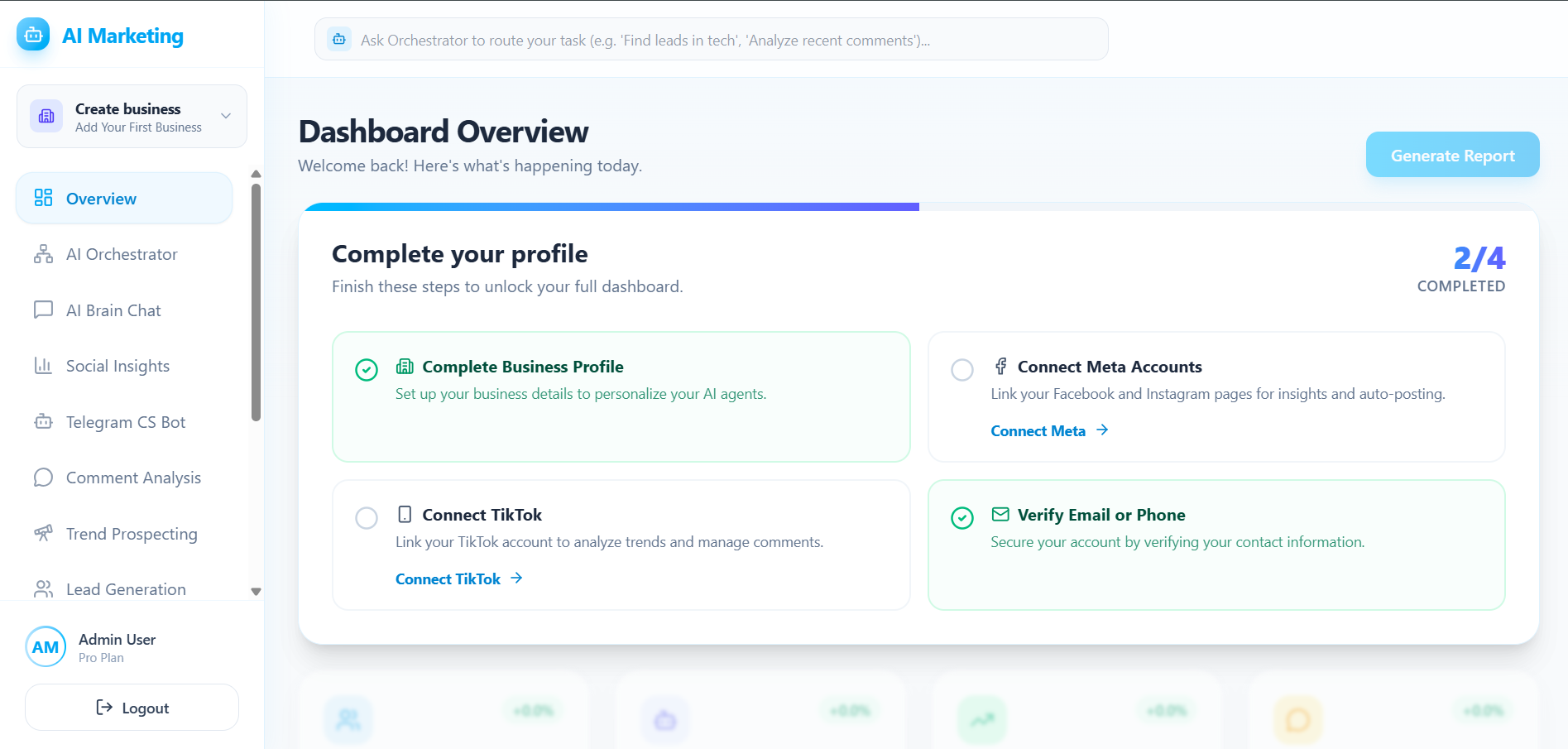Select Telegram CS Bot in sidebar

(x=124, y=421)
